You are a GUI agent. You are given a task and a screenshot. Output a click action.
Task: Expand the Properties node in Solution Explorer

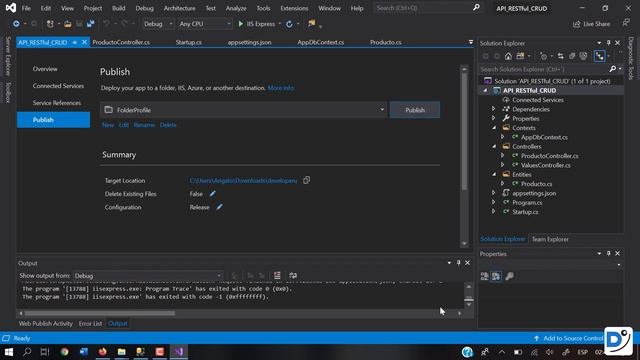[x=493, y=118]
